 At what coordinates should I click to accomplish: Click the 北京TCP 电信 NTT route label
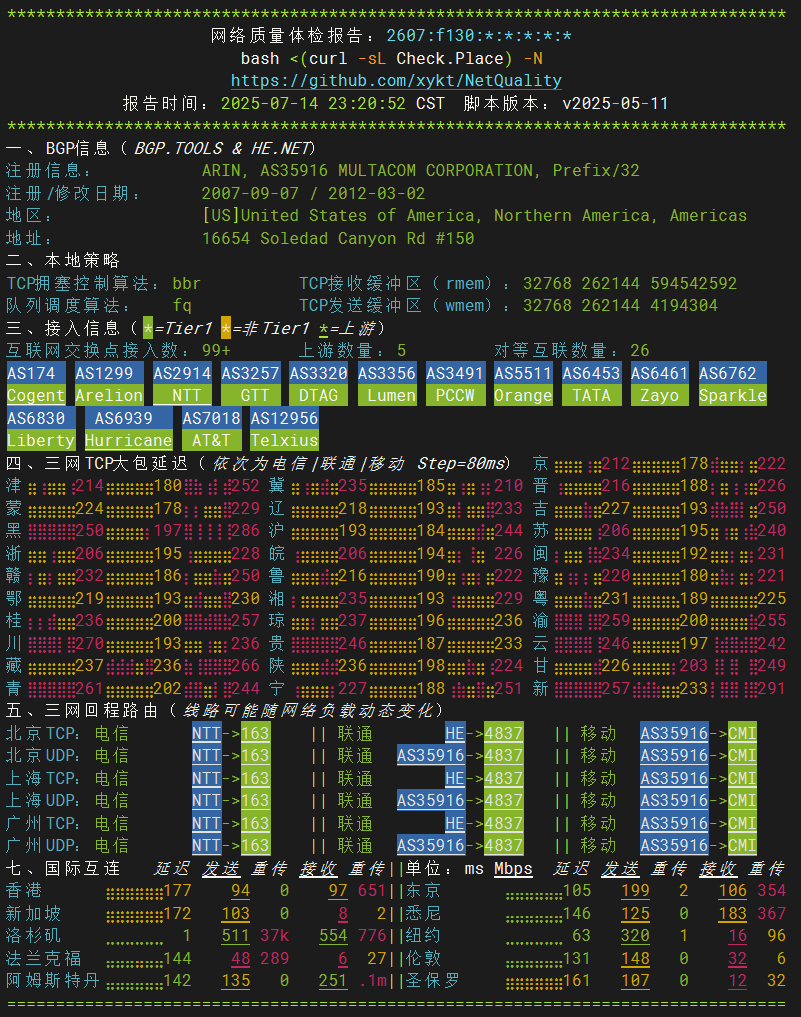[206, 734]
